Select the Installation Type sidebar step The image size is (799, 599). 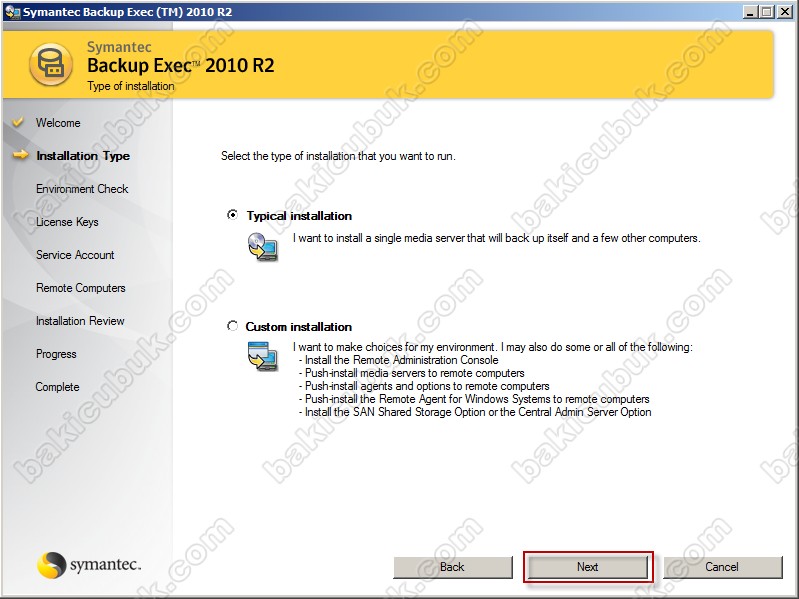click(x=83, y=156)
